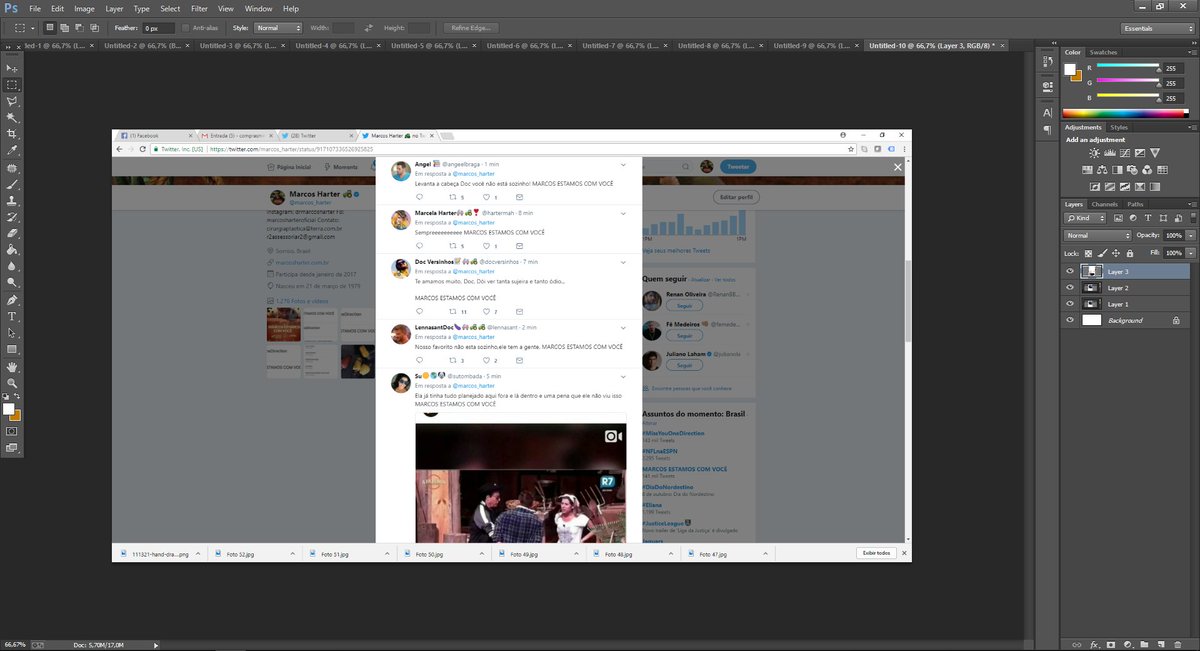Hide Layer 3 with its eye icon
1200x651 pixels.
point(1070,272)
